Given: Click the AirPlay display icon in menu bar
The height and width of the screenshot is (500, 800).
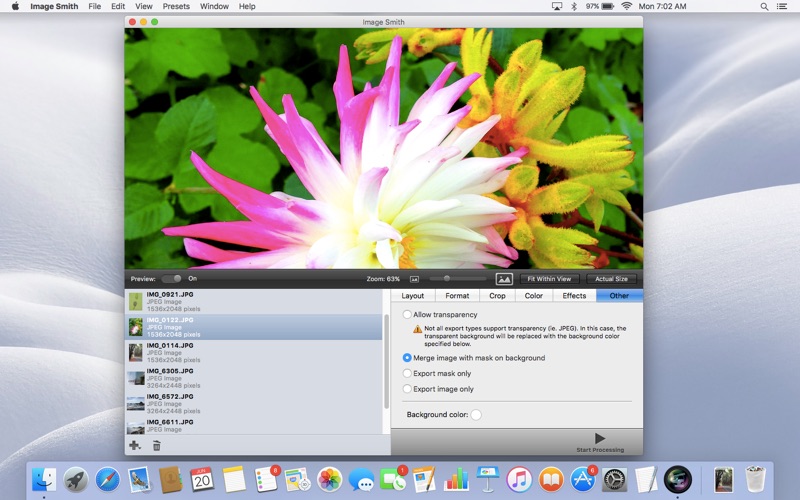Looking at the screenshot, I should (x=557, y=6).
